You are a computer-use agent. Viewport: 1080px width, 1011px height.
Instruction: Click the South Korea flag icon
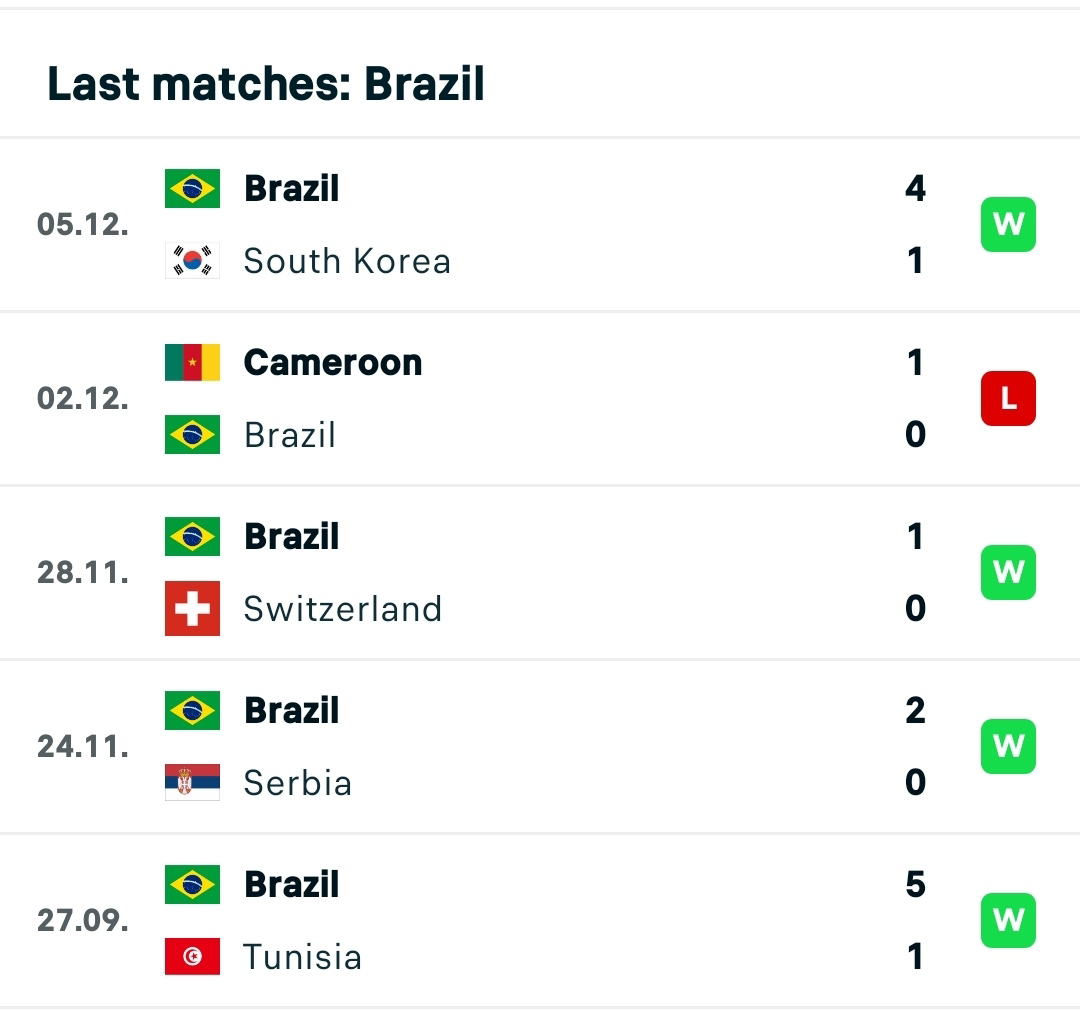tap(192, 261)
